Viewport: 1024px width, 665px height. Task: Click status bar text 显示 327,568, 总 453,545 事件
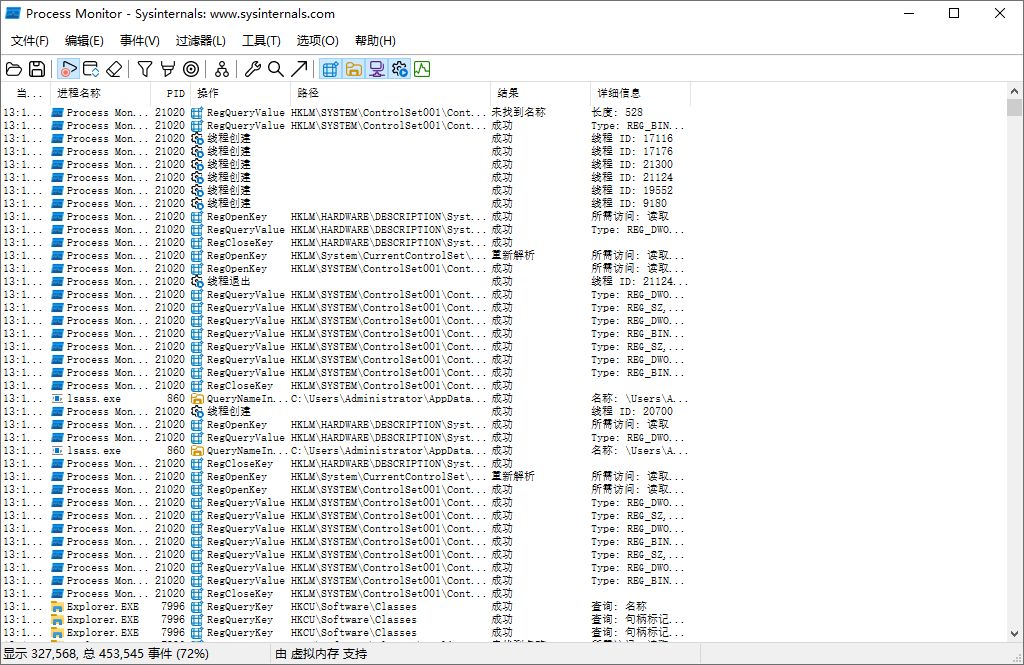[x=106, y=654]
